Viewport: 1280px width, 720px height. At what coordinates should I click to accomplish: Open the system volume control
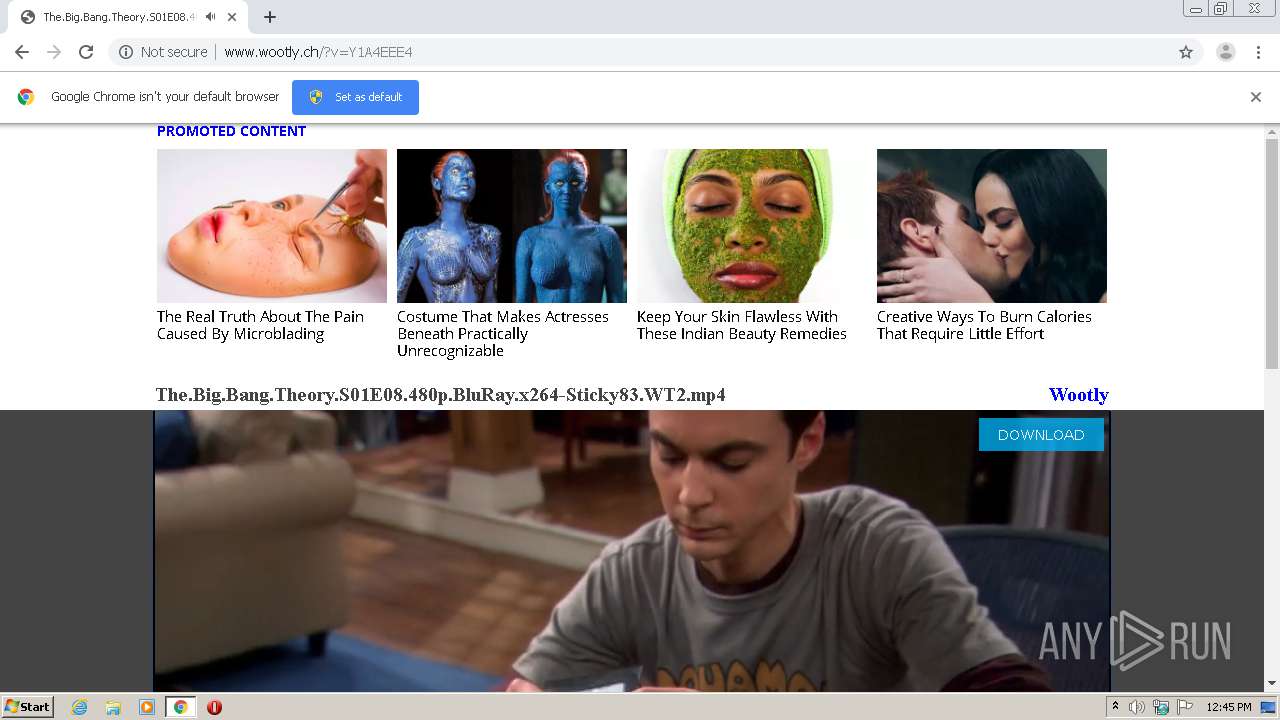point(1137,707)
